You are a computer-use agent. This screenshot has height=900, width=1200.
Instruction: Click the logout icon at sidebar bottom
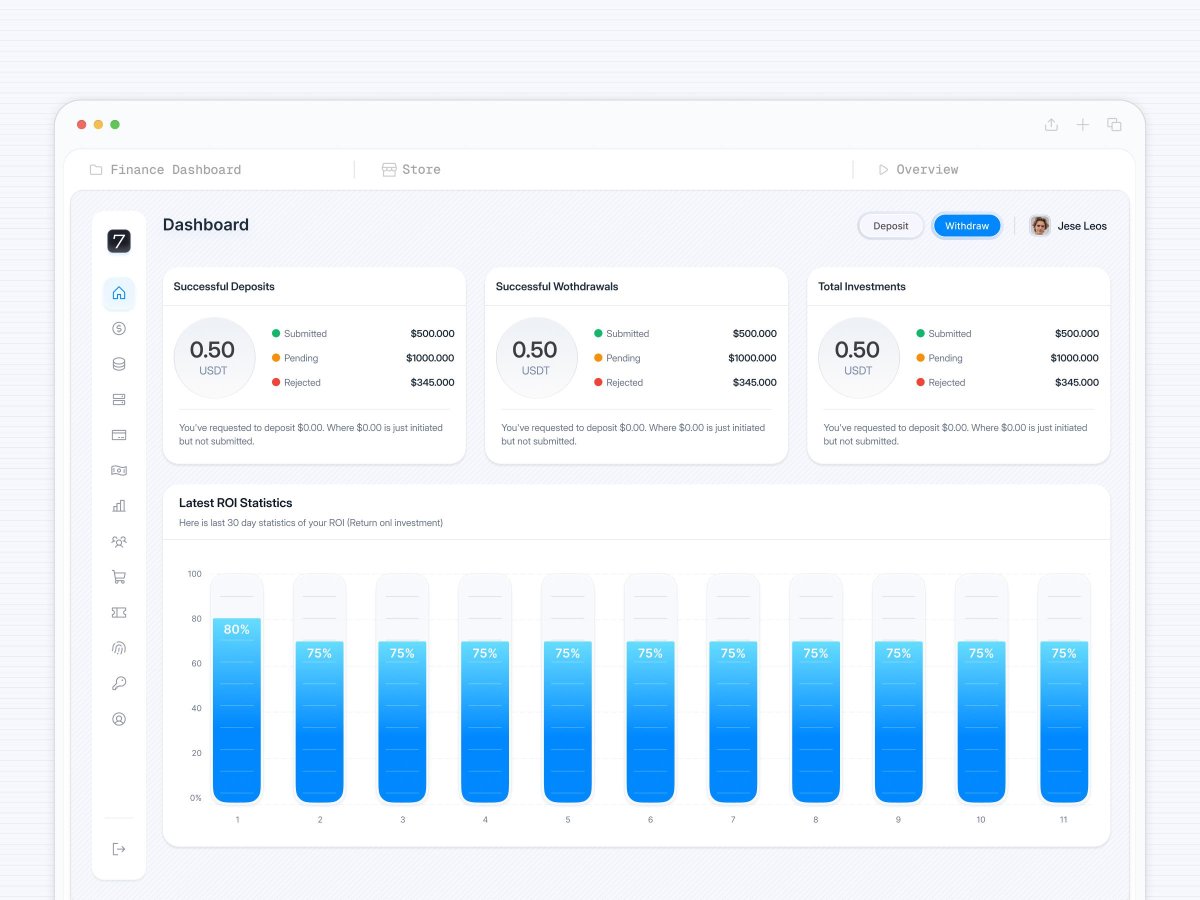pos(119,848)
